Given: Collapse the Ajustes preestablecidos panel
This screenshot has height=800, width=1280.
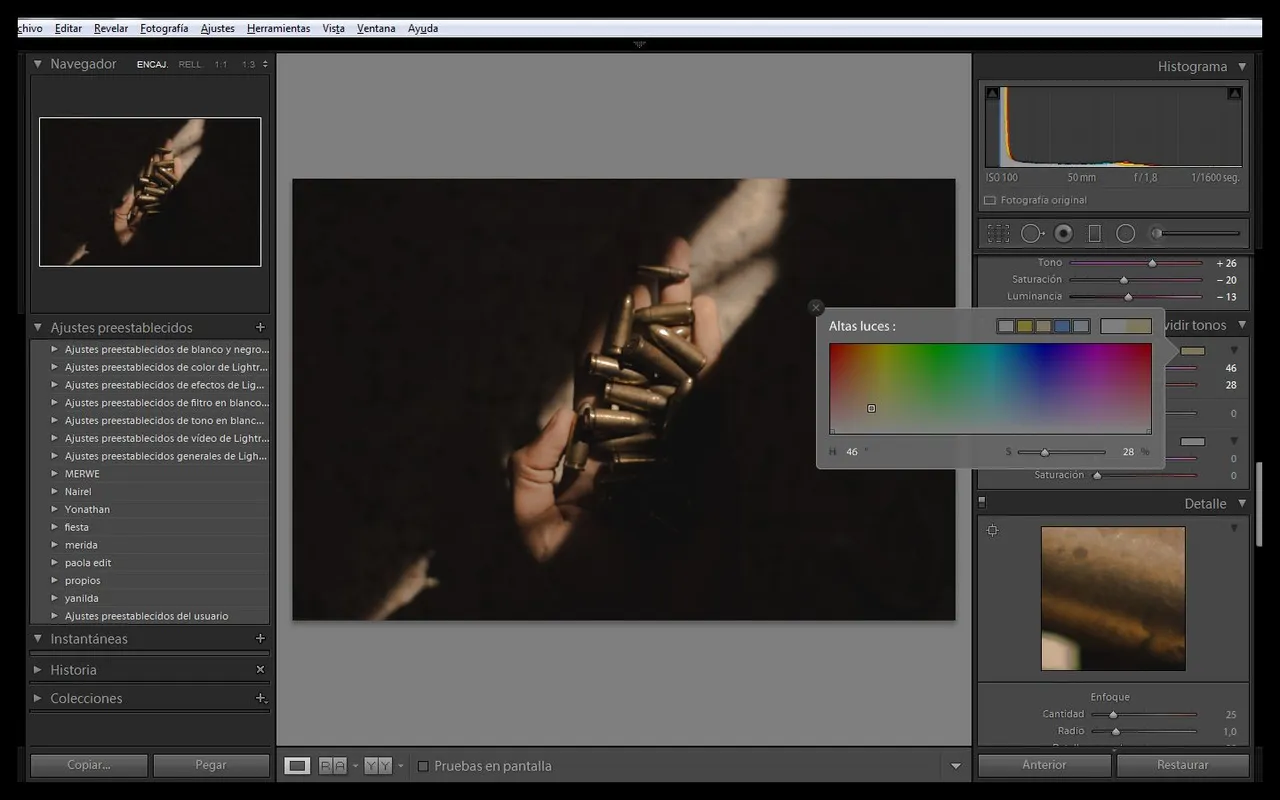Looking at the screenshot, I should 38,327.
